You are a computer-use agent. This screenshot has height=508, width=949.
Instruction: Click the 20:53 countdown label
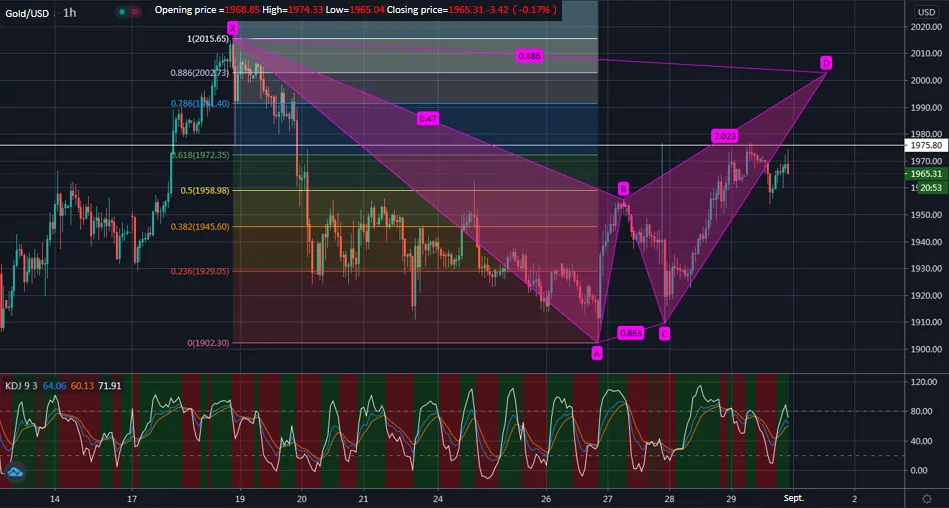(930, 188)
